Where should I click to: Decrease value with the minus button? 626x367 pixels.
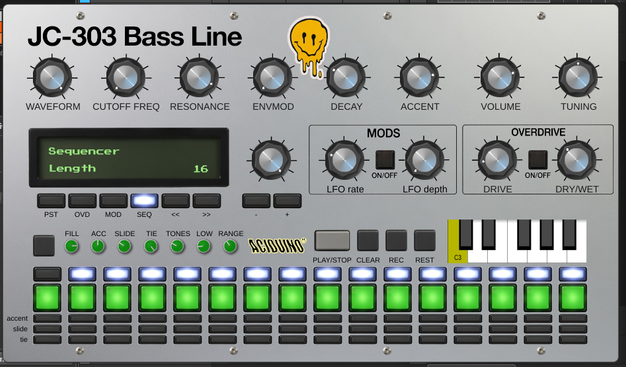click(256, 200)
